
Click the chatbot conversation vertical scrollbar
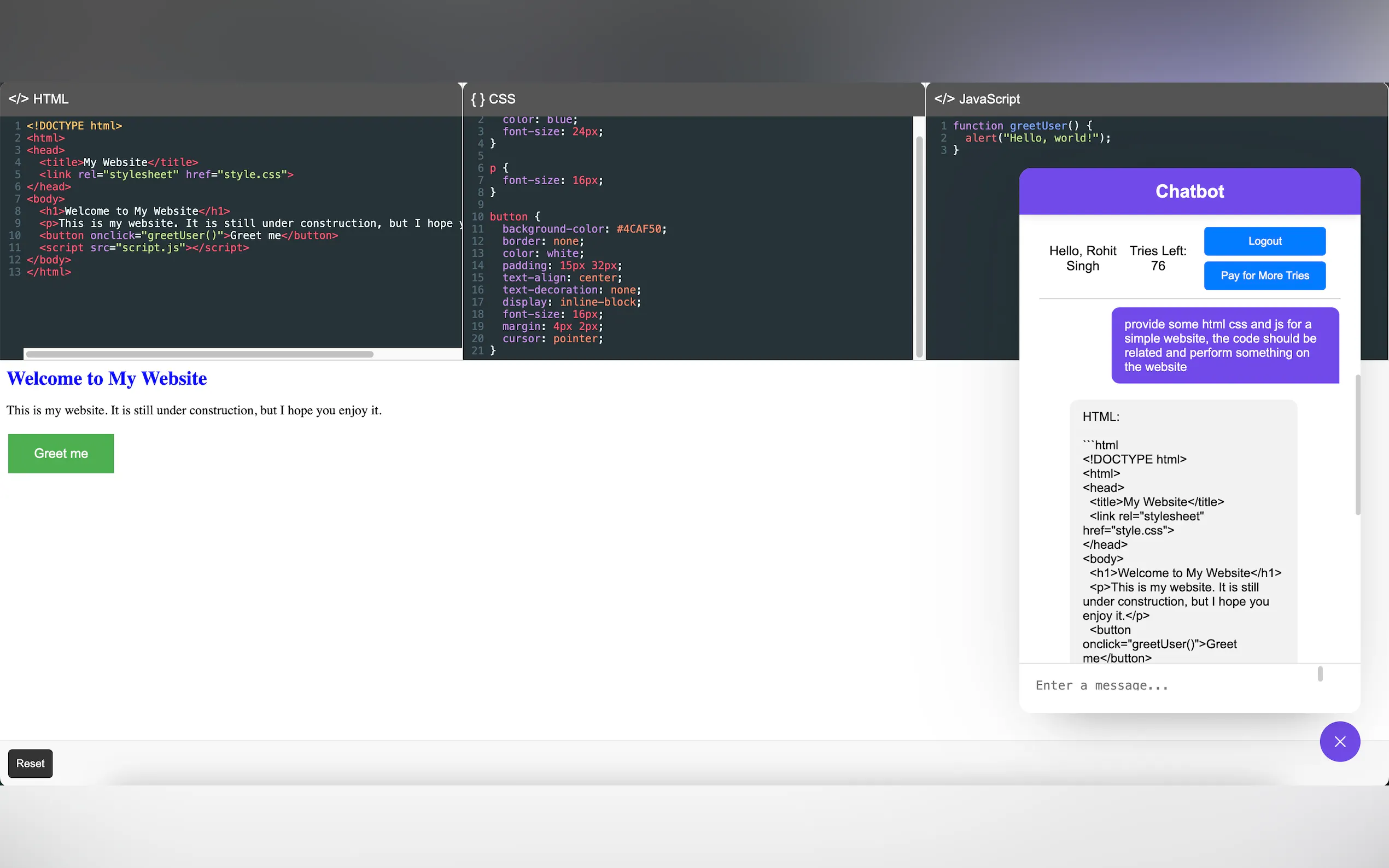[x=1357, y=445]
